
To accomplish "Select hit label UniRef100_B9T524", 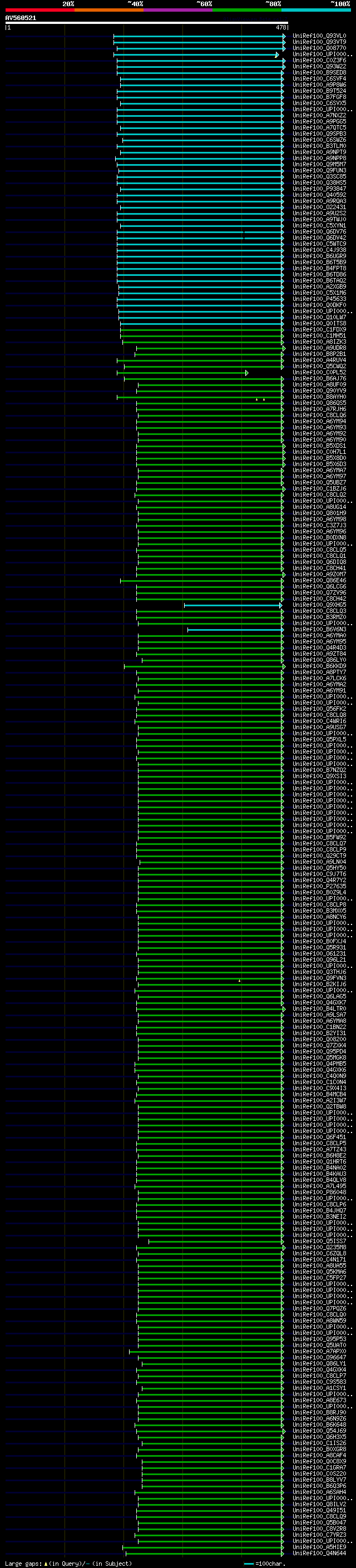I will [319, 91].
